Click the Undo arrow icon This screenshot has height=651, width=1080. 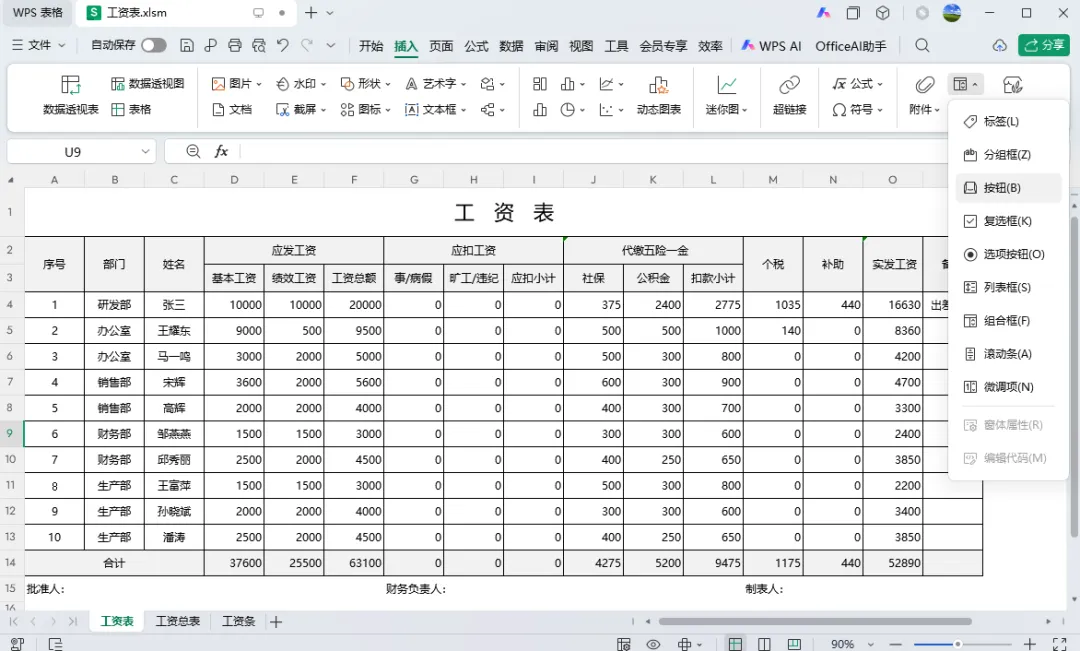282,45
